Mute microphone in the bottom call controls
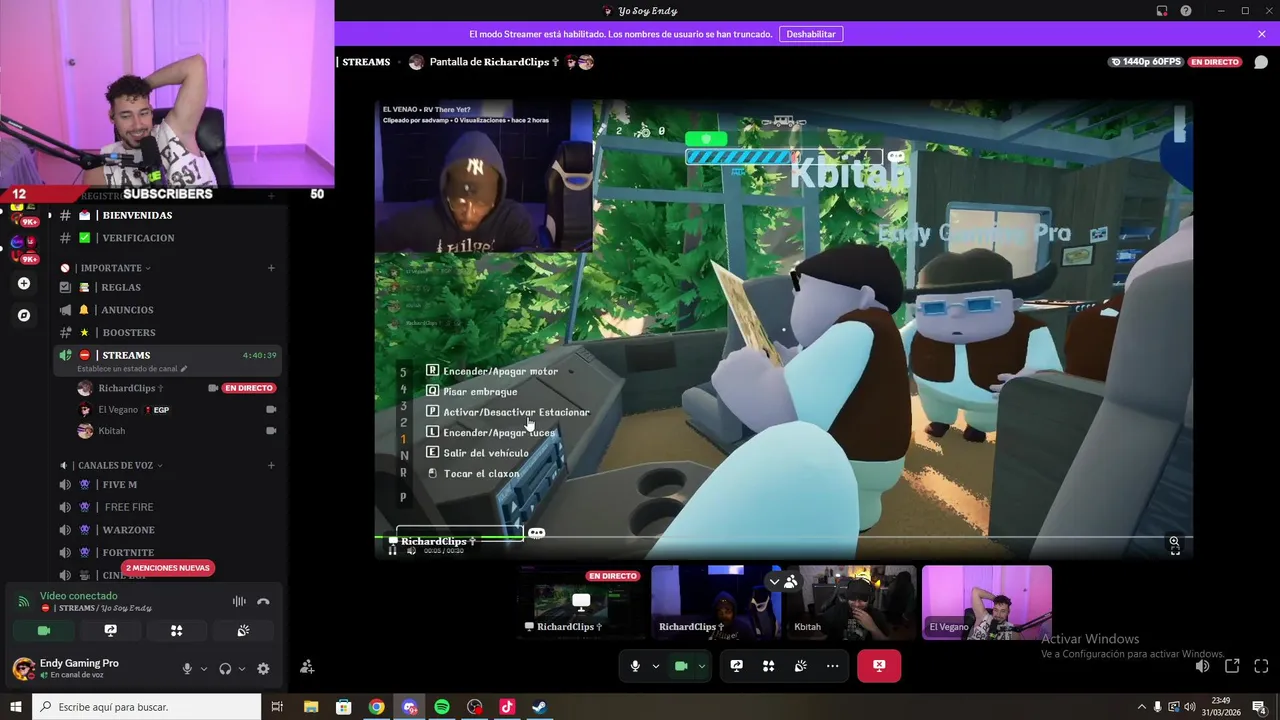Viewport: 1280px width, 720px height. tap(635, 666)
